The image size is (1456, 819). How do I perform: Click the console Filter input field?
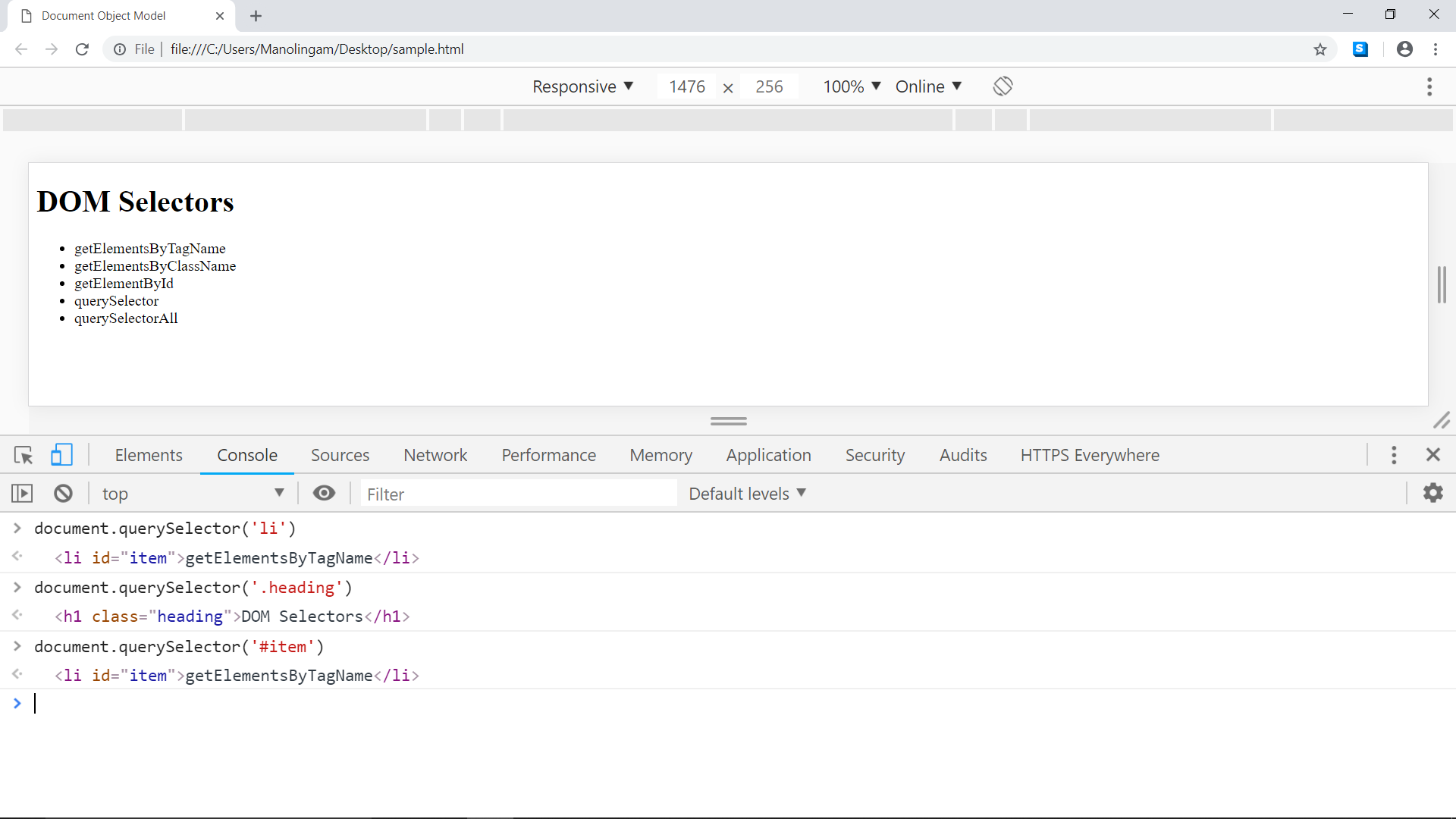(x=518, y=494)
